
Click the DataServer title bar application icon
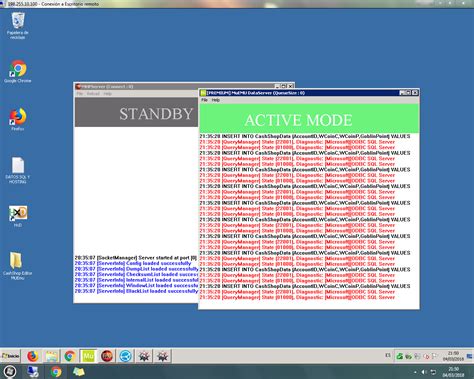[203, 93]
